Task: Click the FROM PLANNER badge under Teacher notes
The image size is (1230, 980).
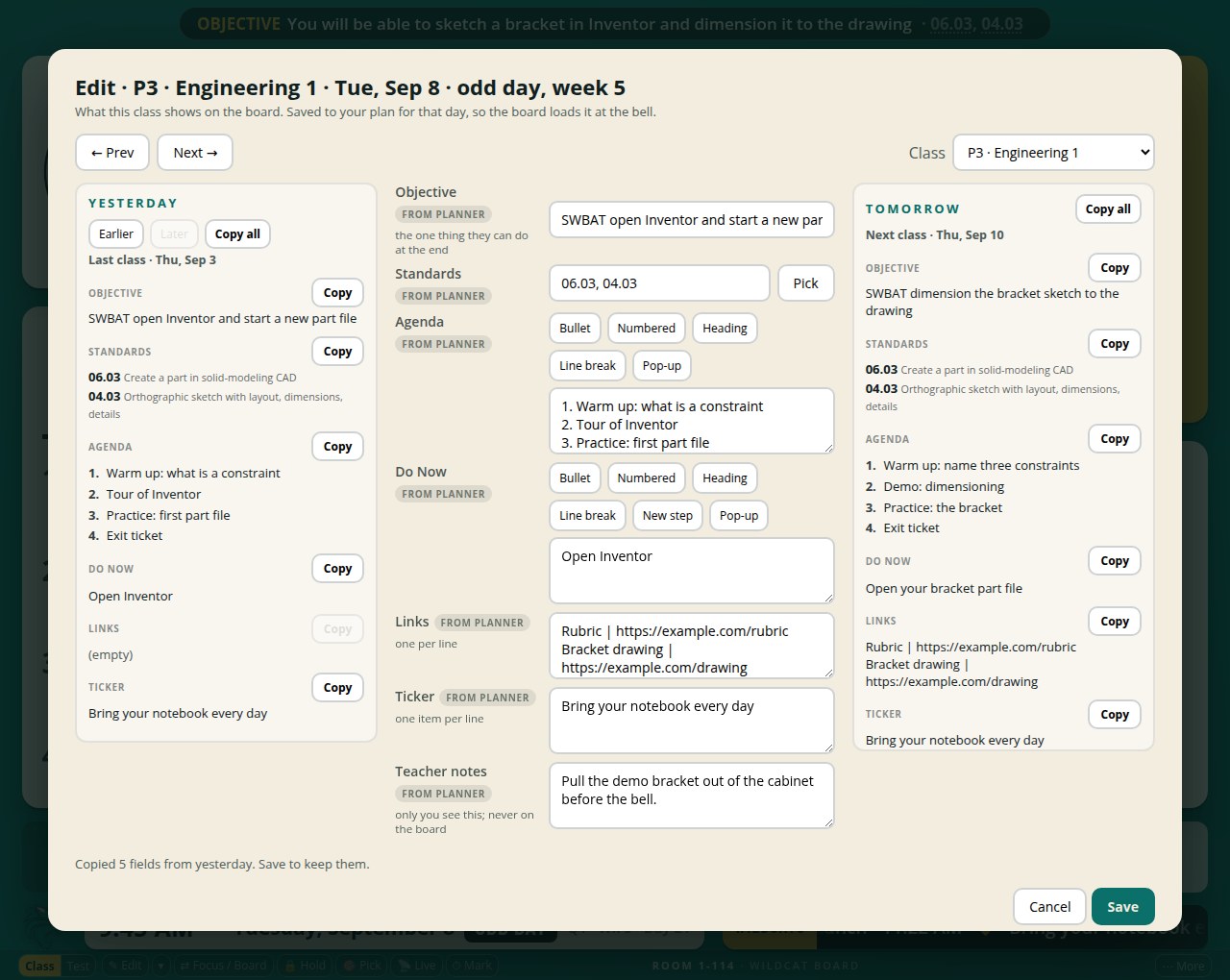Action: point(443,795)
